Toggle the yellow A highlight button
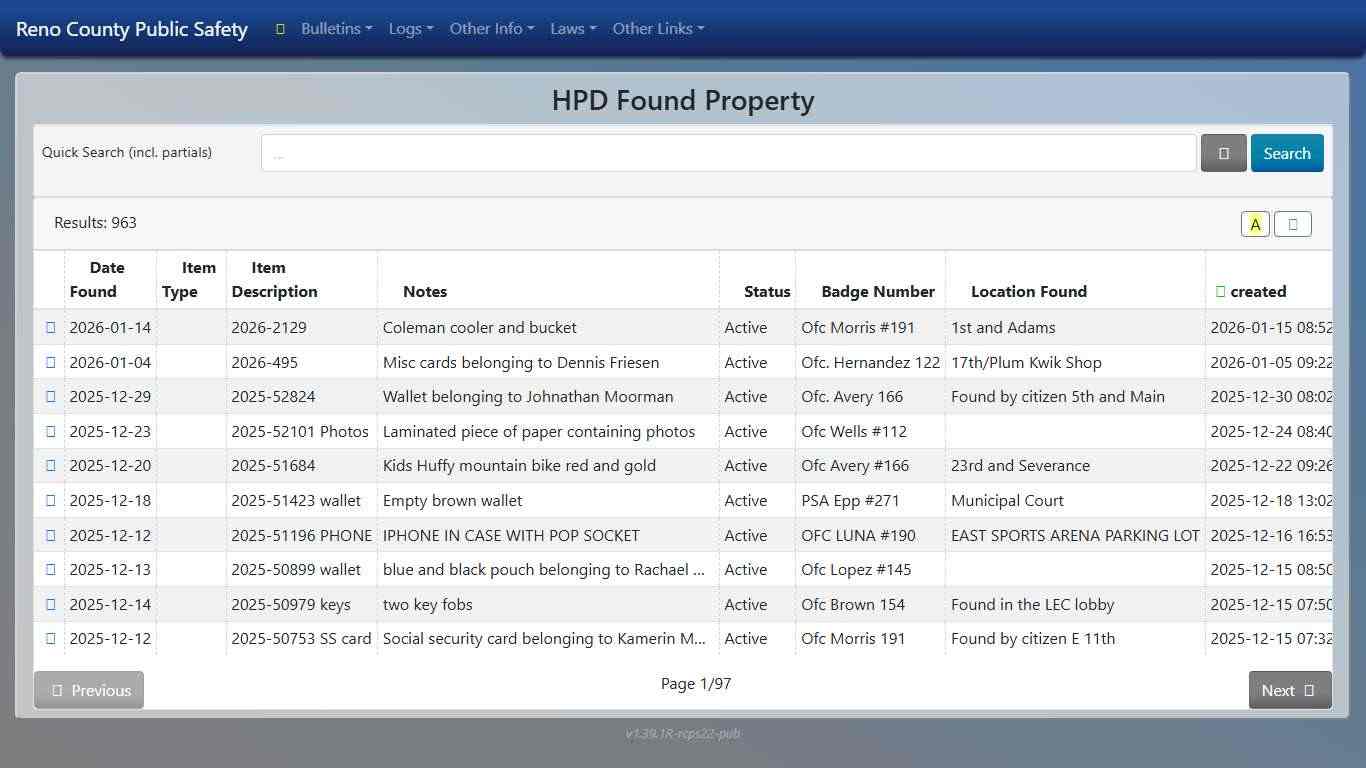Screen dimensions: 1366x768 tap(1255, 223)
